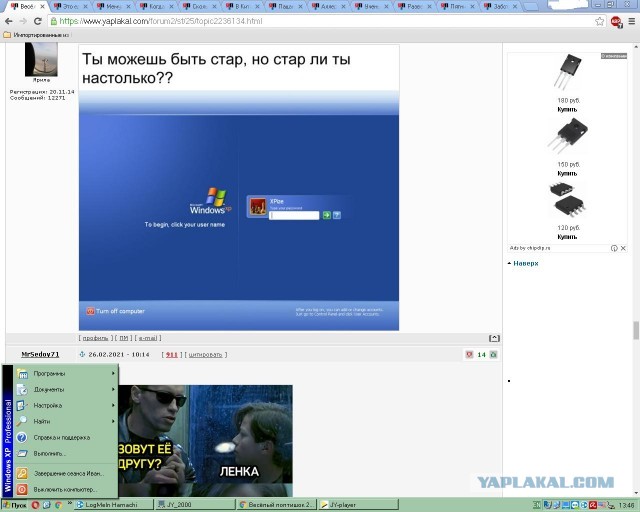Image resolution: width=640 pixels, height=512 pixels.
Task: Click the browser Forward arrow
Action: click(x=23, y=21)
